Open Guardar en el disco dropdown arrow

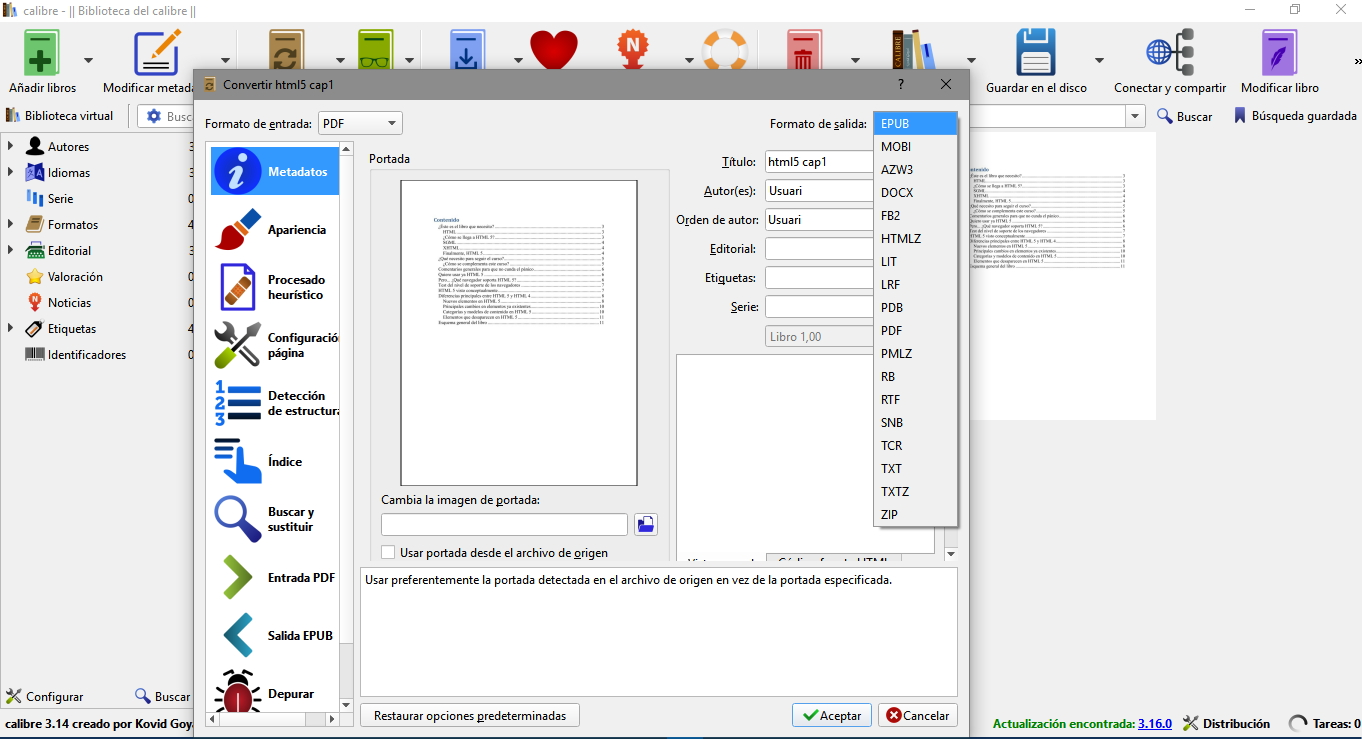pyautogui.click(x=1099, y=60)
